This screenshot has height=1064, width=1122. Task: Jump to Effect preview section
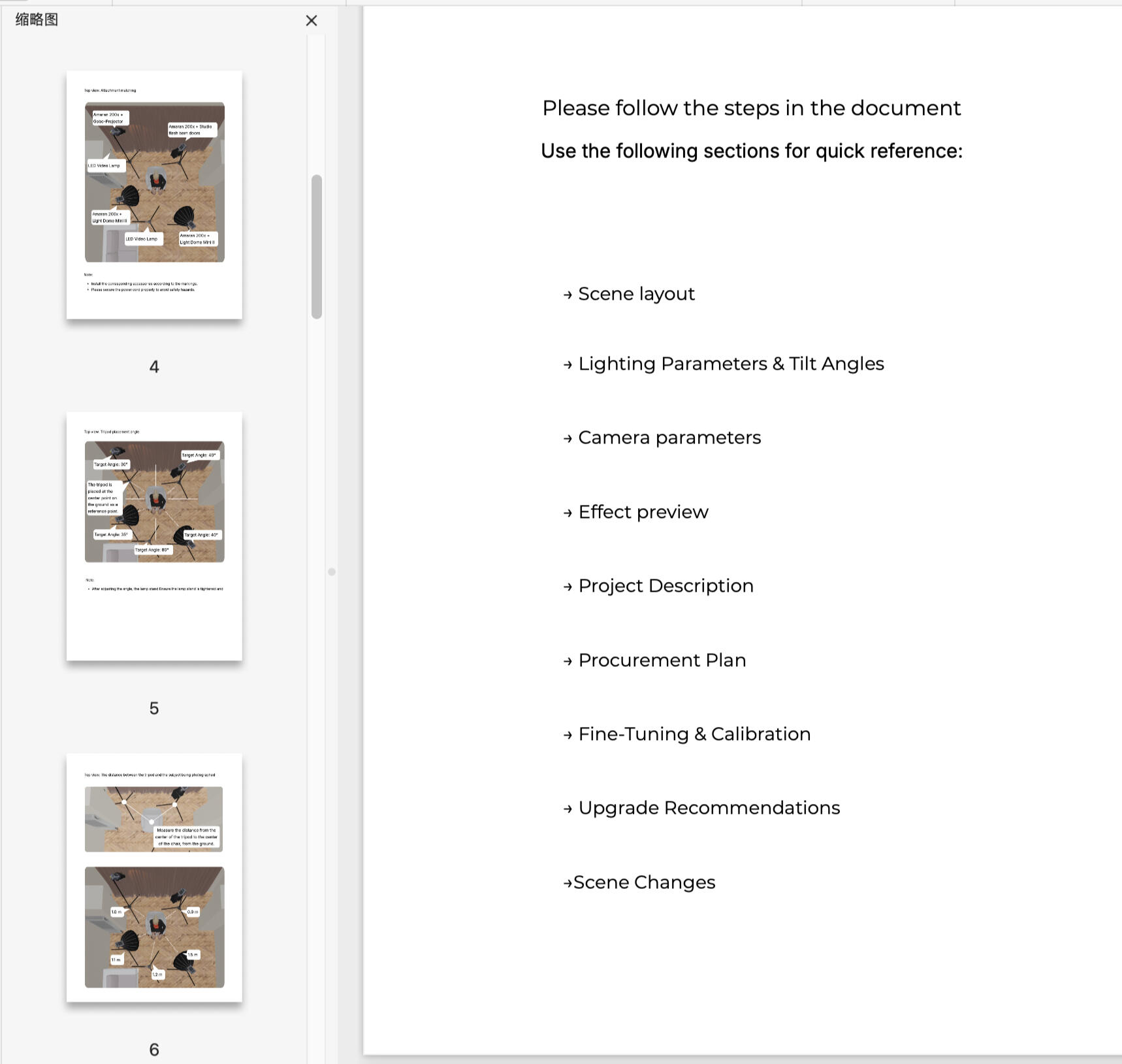643,512
